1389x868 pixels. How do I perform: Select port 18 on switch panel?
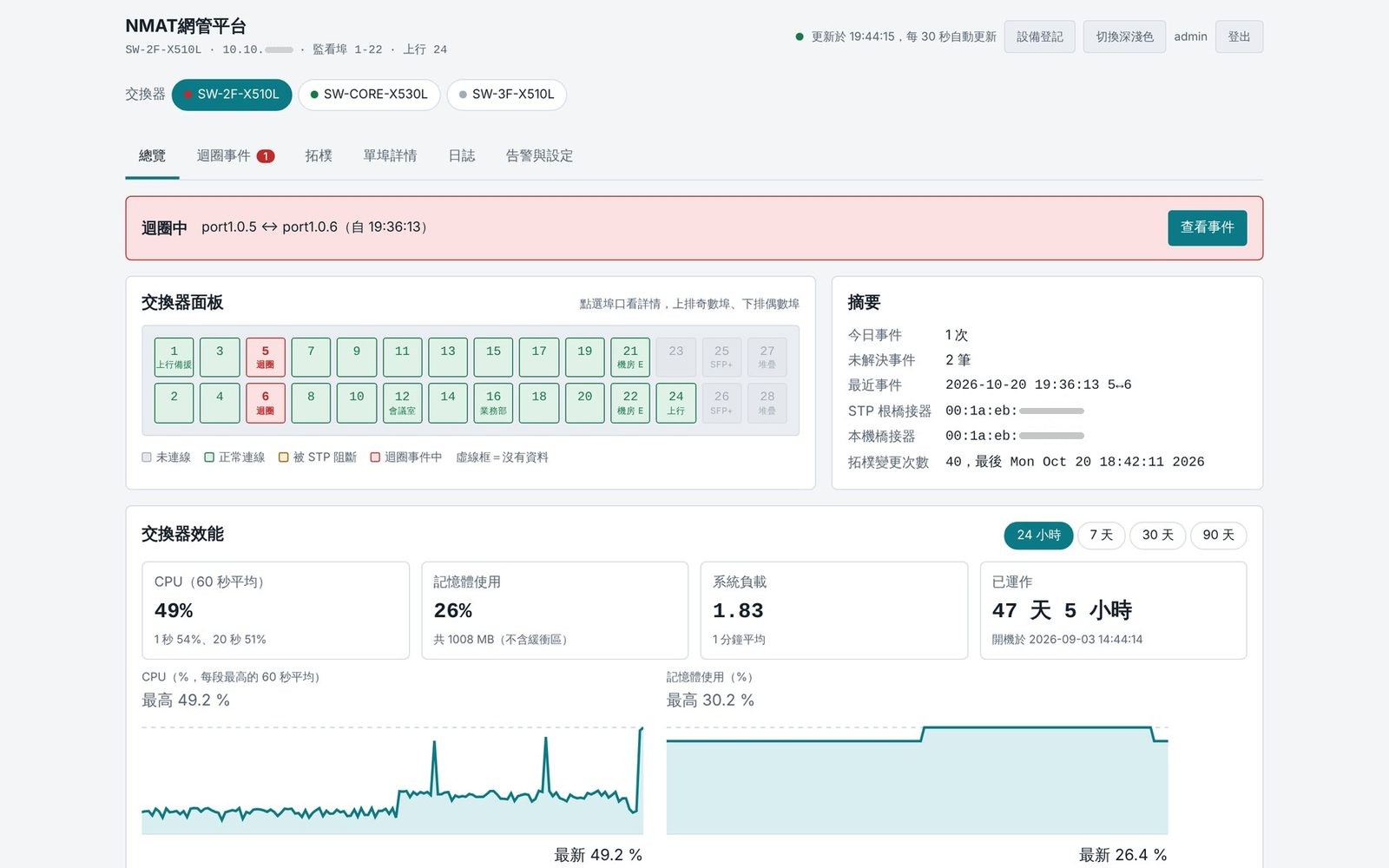pos(539,403)
